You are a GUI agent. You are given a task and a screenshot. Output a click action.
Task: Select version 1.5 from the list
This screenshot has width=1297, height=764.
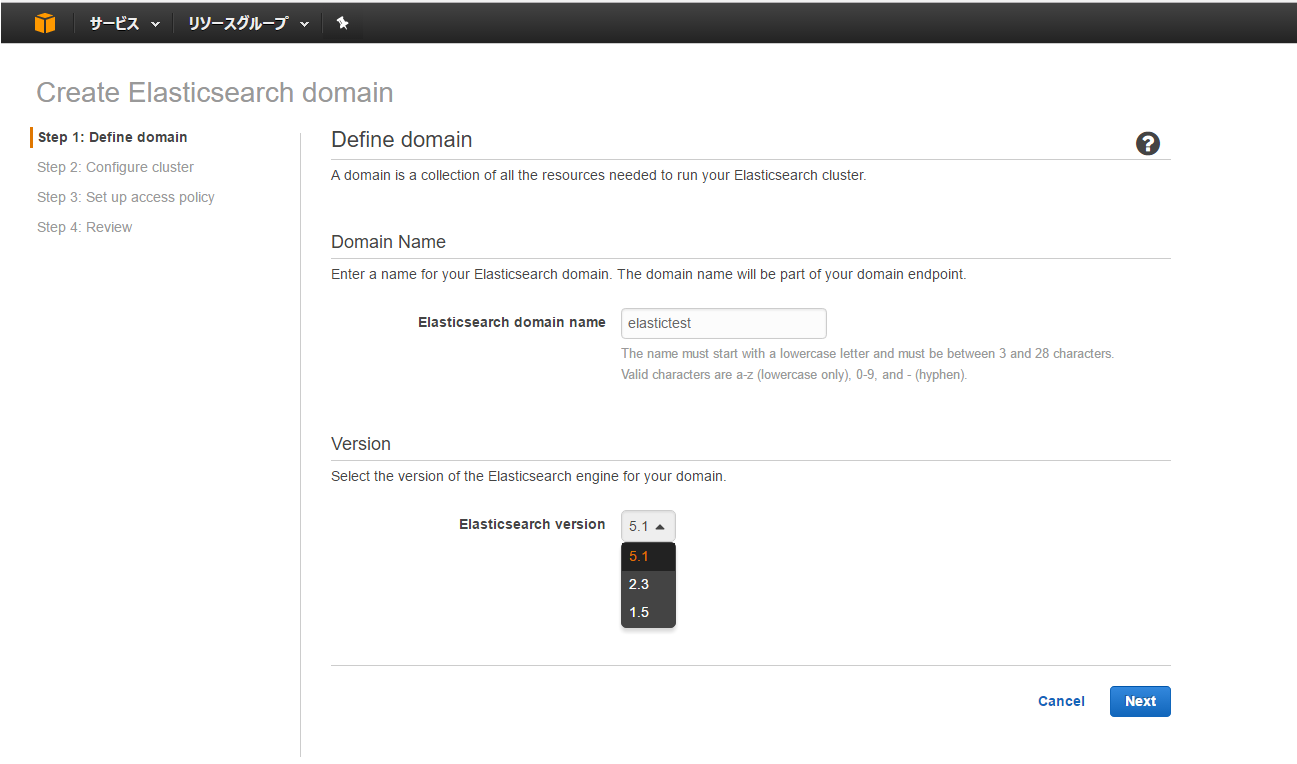648,612
